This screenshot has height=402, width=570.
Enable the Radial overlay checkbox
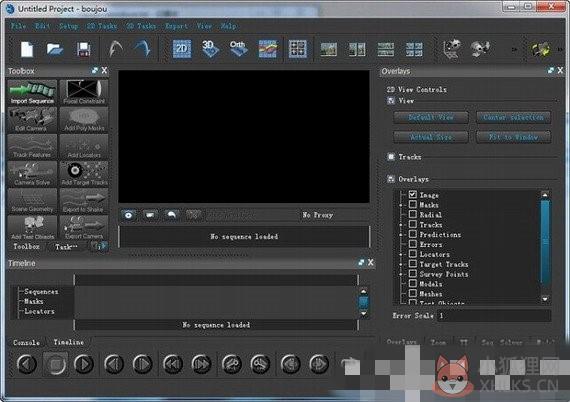(413, 214)
